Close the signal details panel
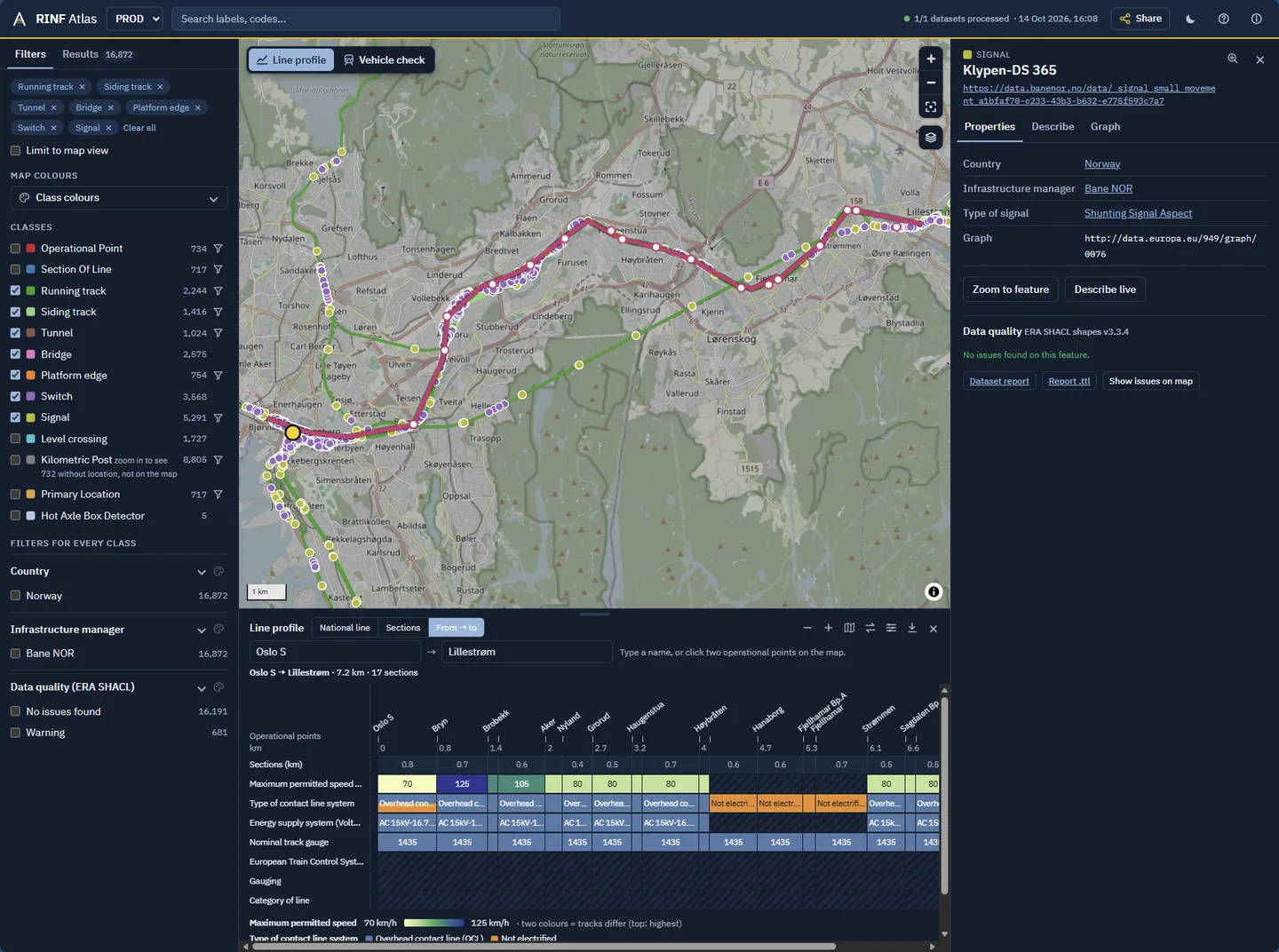Screen dimensions: 1279x952 point(1259,59)
